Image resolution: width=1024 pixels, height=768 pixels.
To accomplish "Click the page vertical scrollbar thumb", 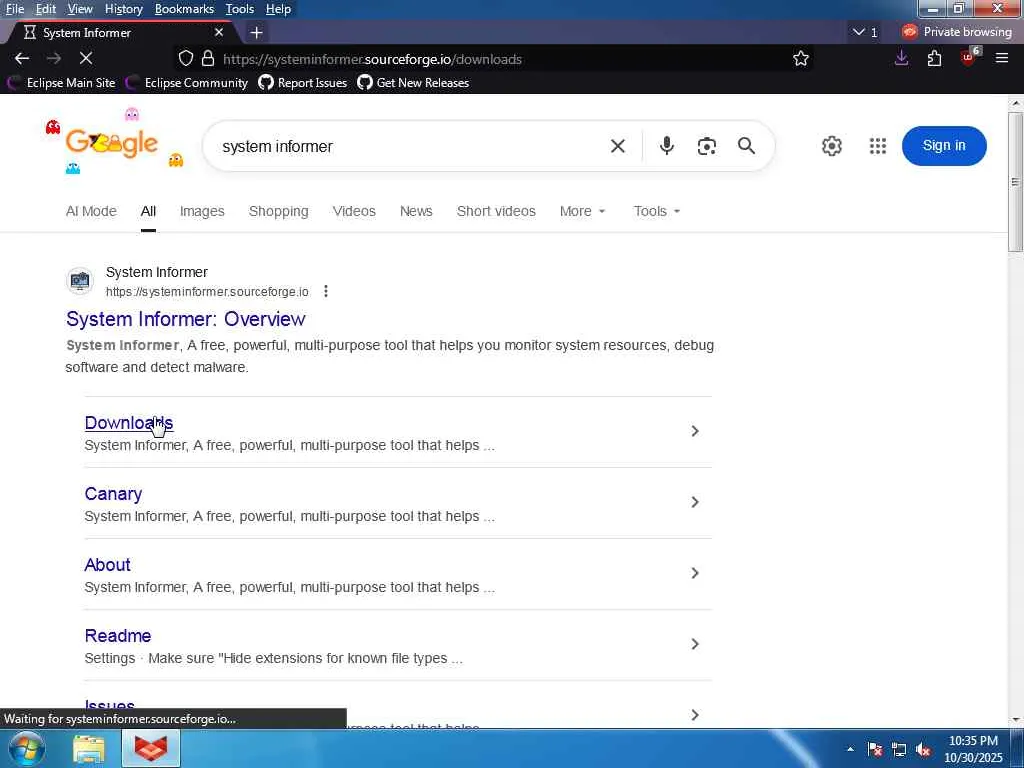I will coord(1016,182).
